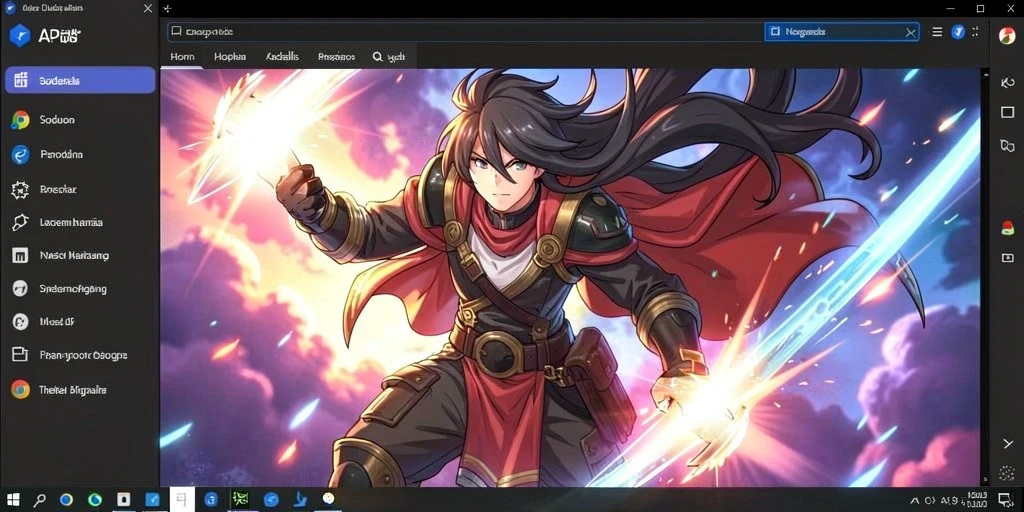Close the highlighted blue tab with its X
1024x512 pixels.
910,32
